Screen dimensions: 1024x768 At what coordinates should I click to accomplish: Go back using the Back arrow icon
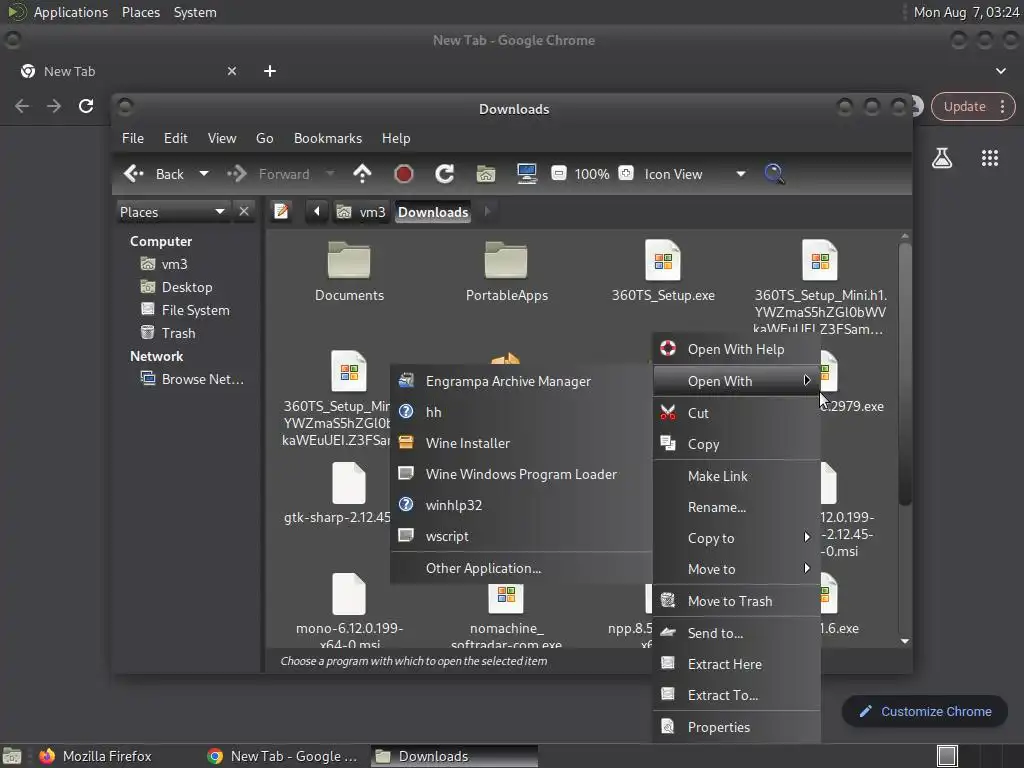134,174
